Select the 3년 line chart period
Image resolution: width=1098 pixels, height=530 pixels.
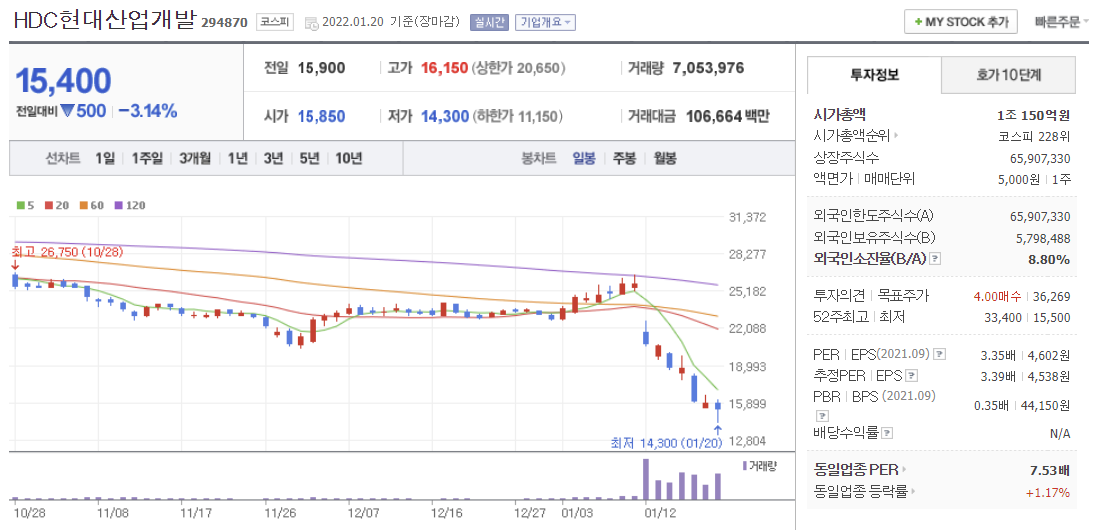point(273,159)
